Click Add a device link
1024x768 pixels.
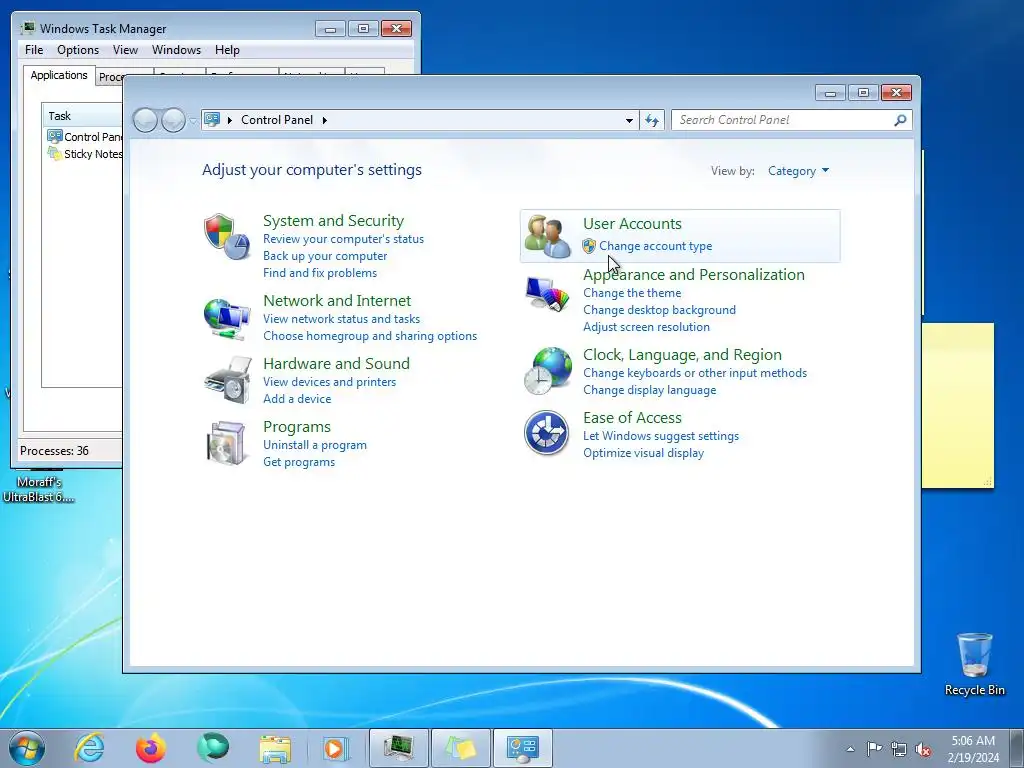pyautogui.click(x=297, y=399)
